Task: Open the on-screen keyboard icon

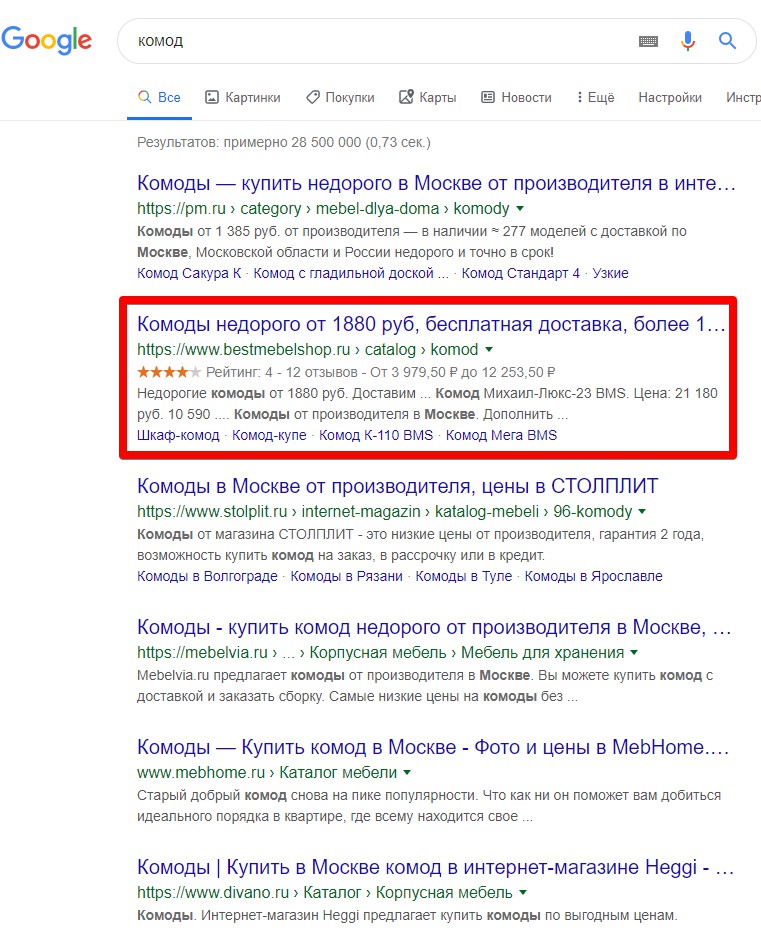Action: point(648,41)
